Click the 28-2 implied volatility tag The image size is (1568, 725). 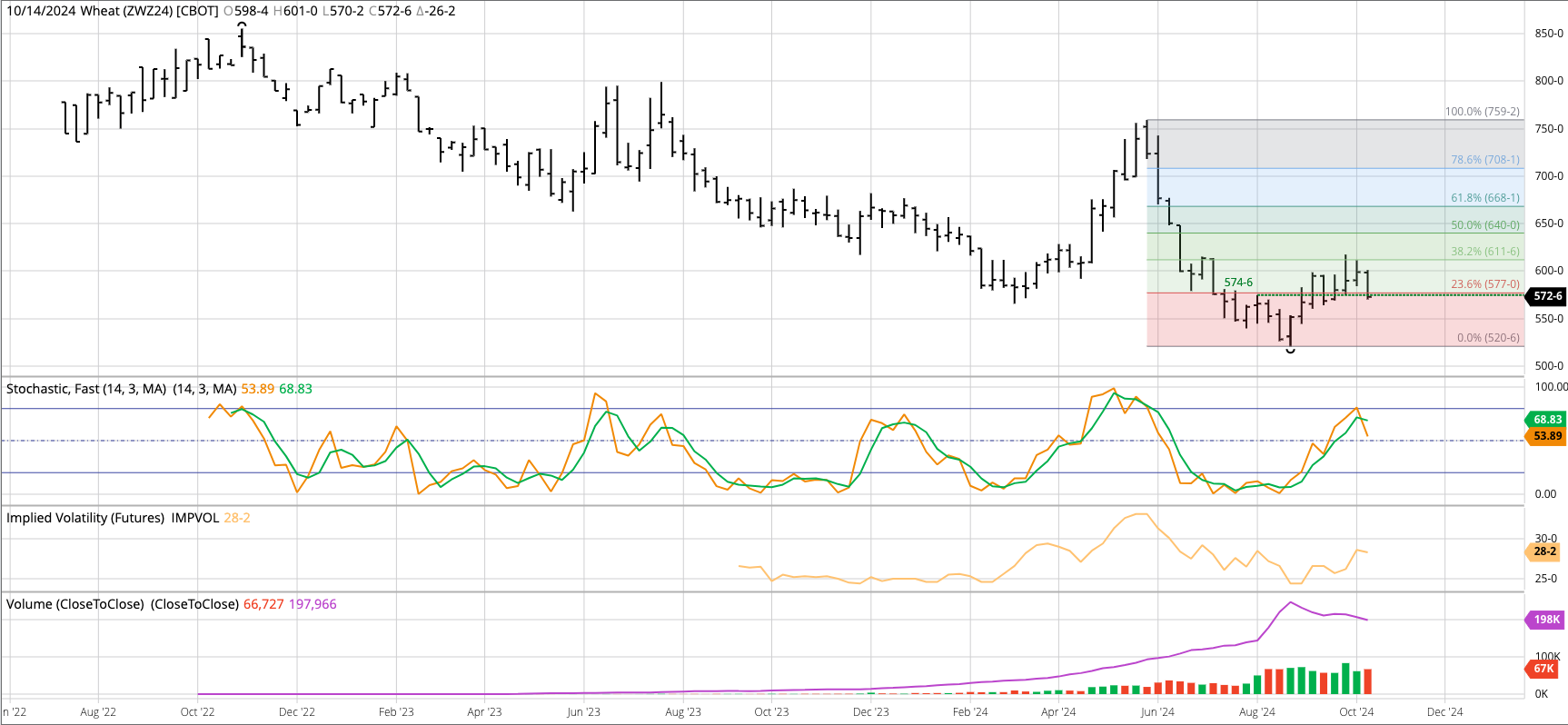click(1544, 551)
